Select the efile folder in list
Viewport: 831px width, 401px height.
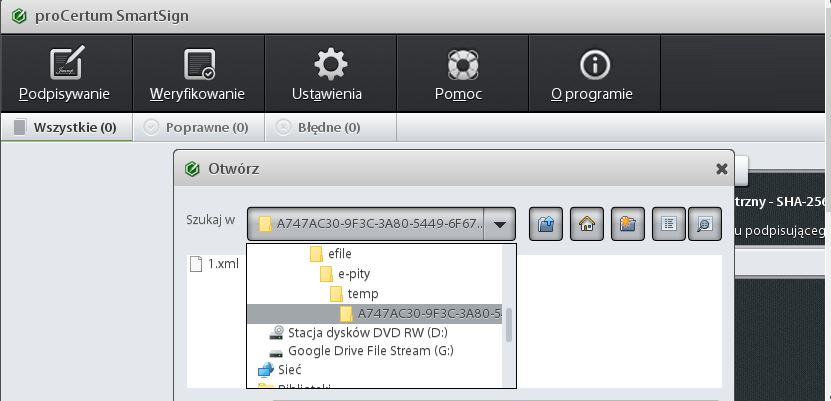(x=339, y=255)
